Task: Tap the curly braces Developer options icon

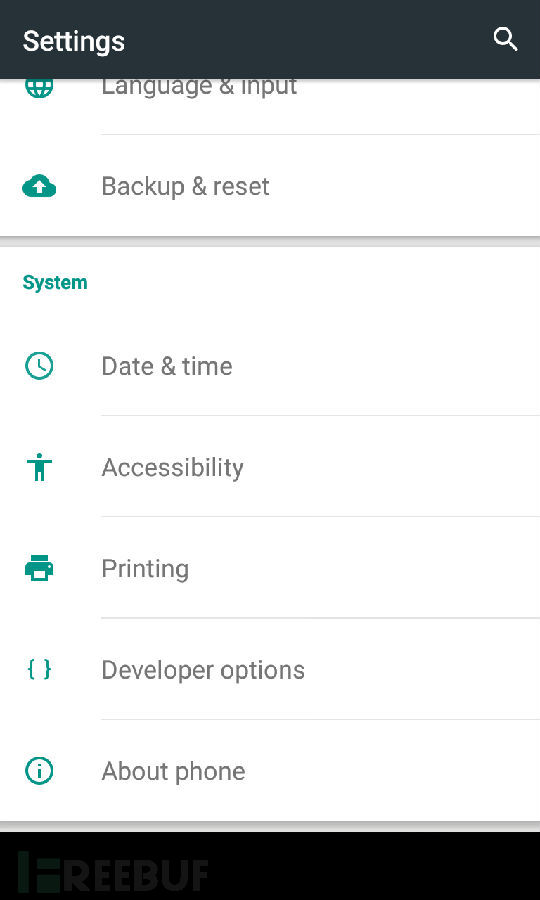Action: point(39,669)
